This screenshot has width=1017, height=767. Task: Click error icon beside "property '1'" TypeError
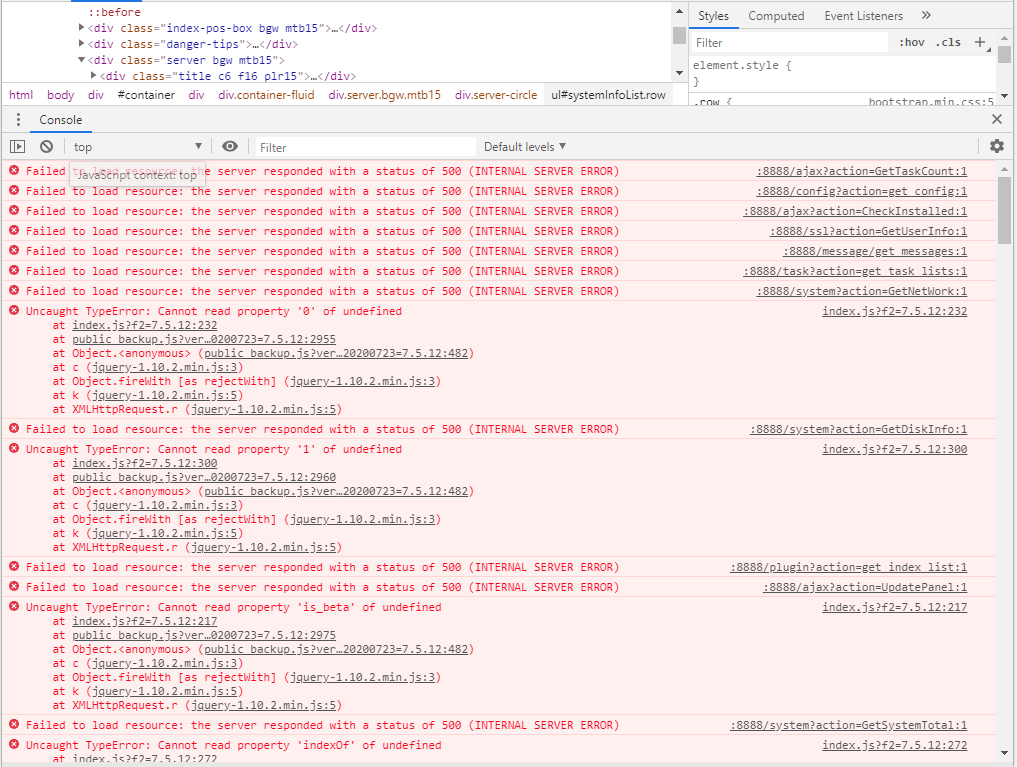coord(14,449)
